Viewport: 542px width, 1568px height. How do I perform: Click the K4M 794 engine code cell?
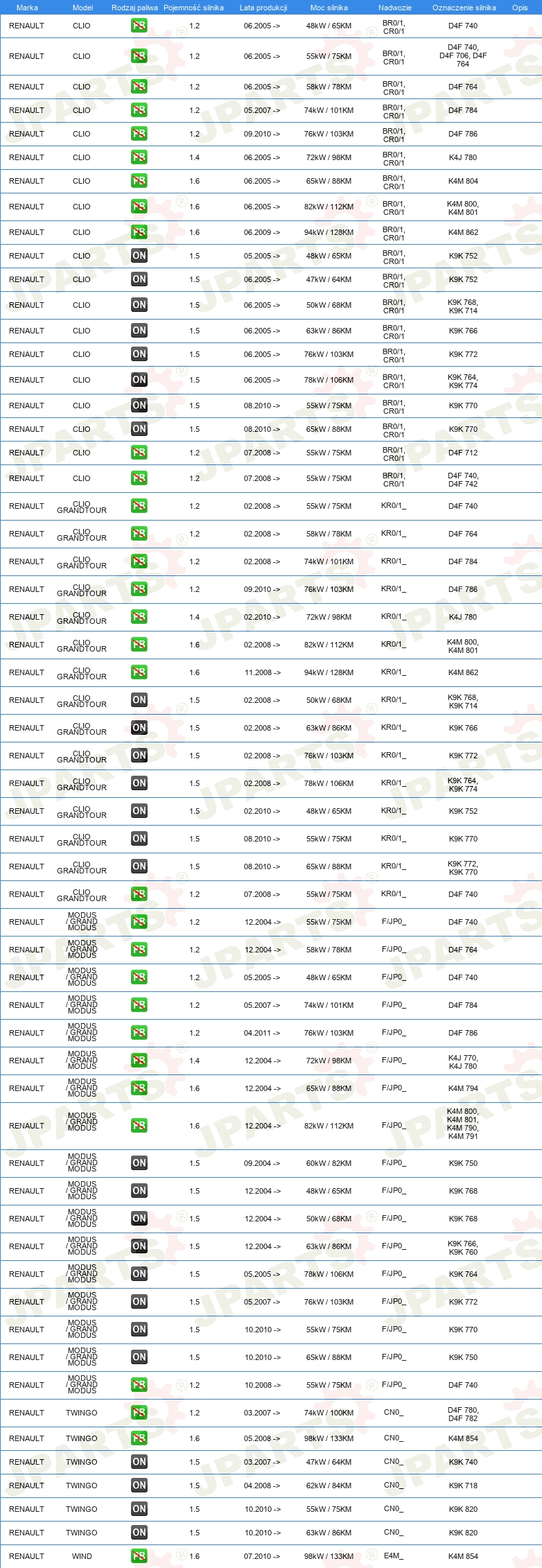[x=463, y=1088]
